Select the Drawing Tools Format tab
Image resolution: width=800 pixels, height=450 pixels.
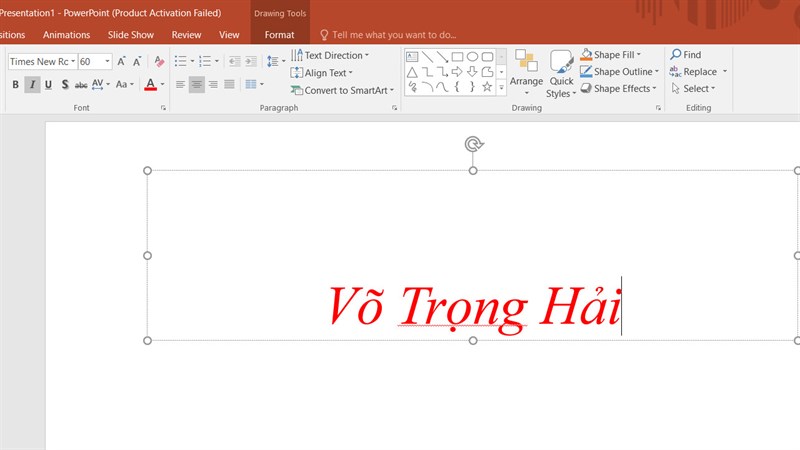280,35
